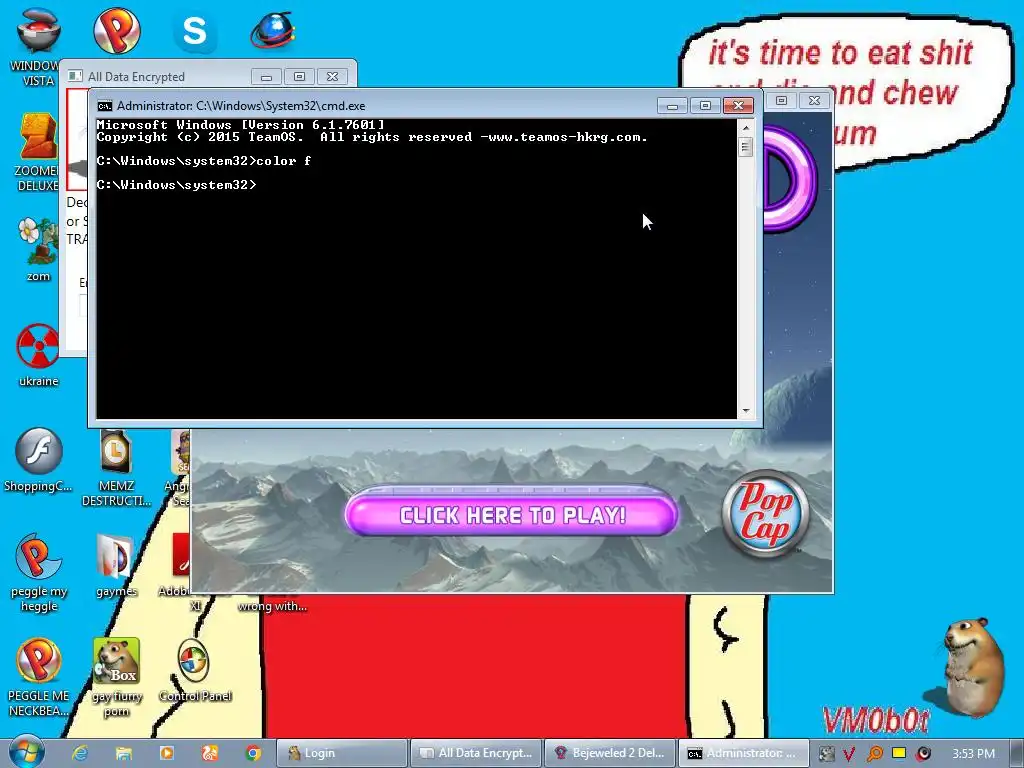Click the cmd window scrollbar thumb
This screenshot has height=768, width=1024.
point(745,147)
